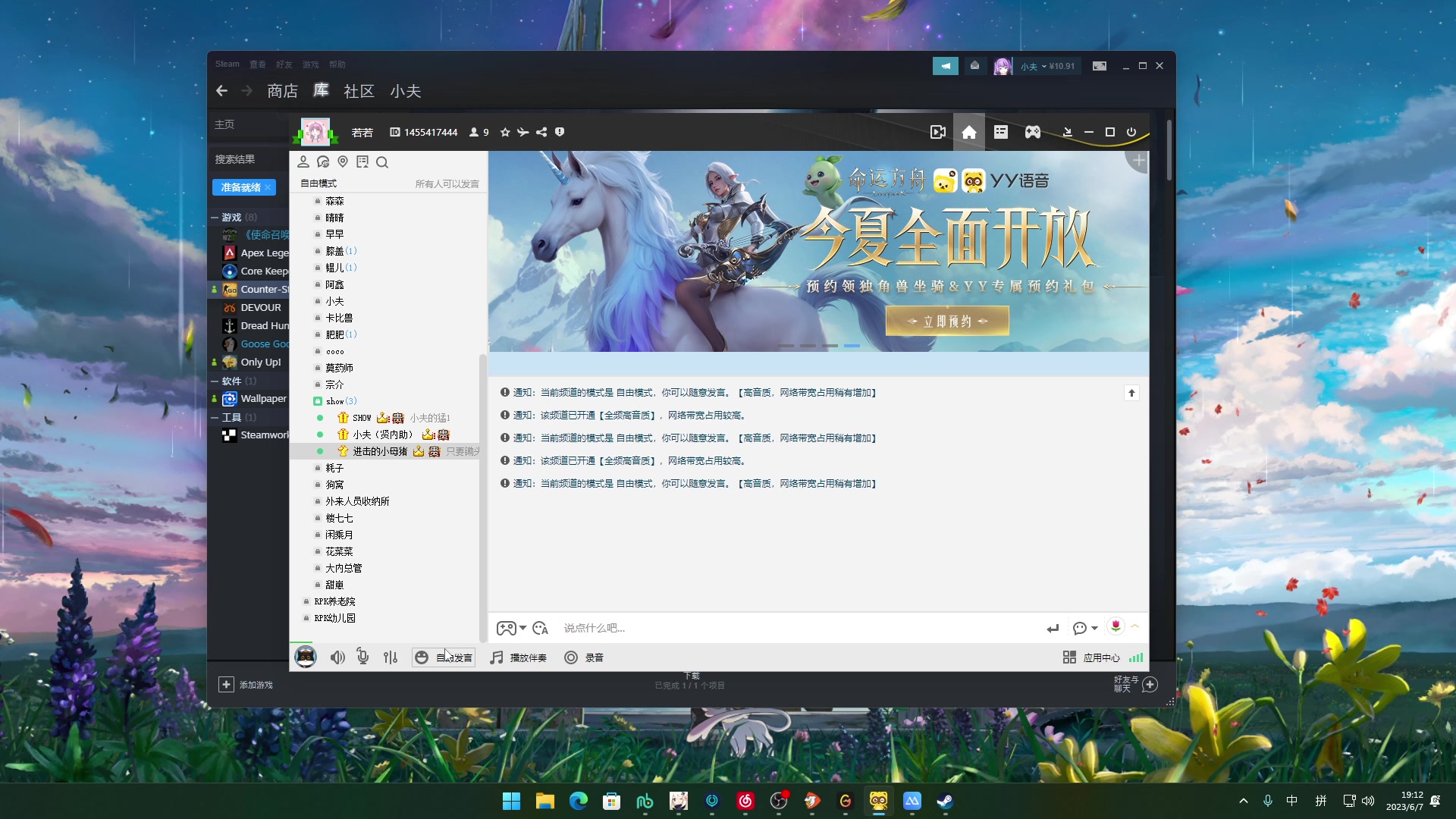The image size is (1456, 819).
Task: Click the person/members icon above the channel list
Action: point(303,162)
